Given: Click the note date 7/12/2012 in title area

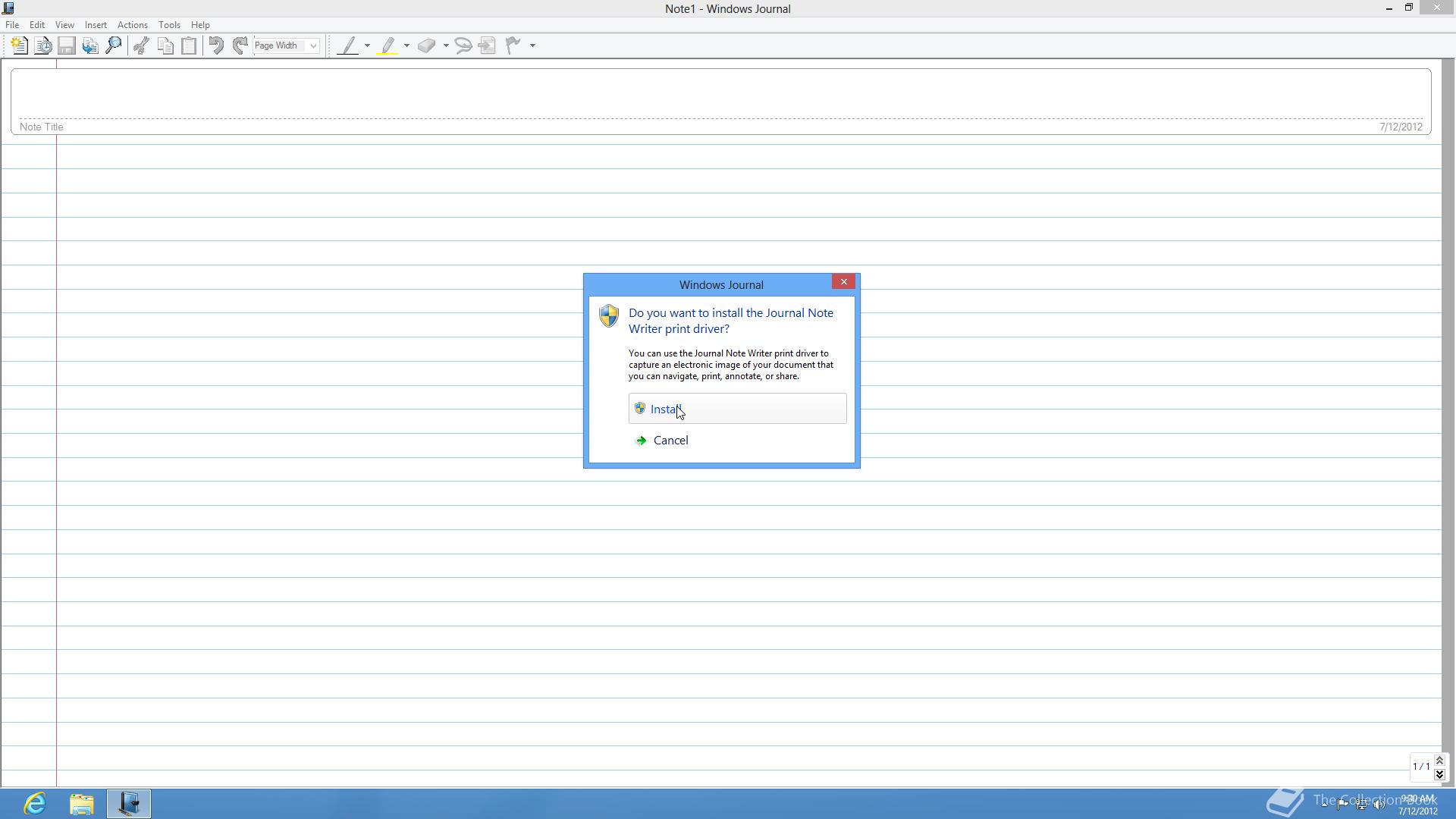Looking at the screenshot, I should (x=1401, y=127).
